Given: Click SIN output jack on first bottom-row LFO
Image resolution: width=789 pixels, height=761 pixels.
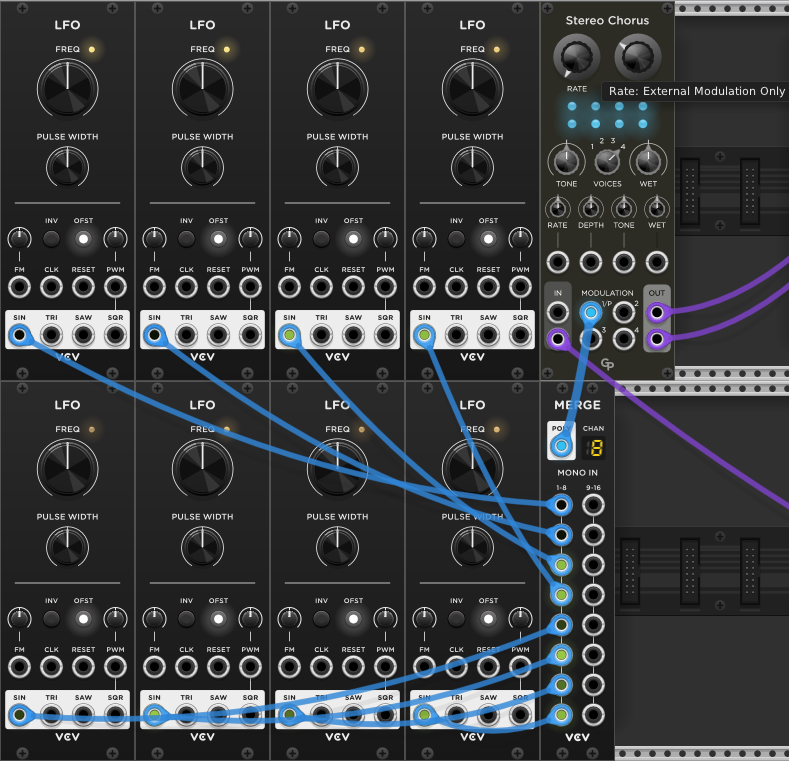Looking at the screenshot, I should pos(19,715).
